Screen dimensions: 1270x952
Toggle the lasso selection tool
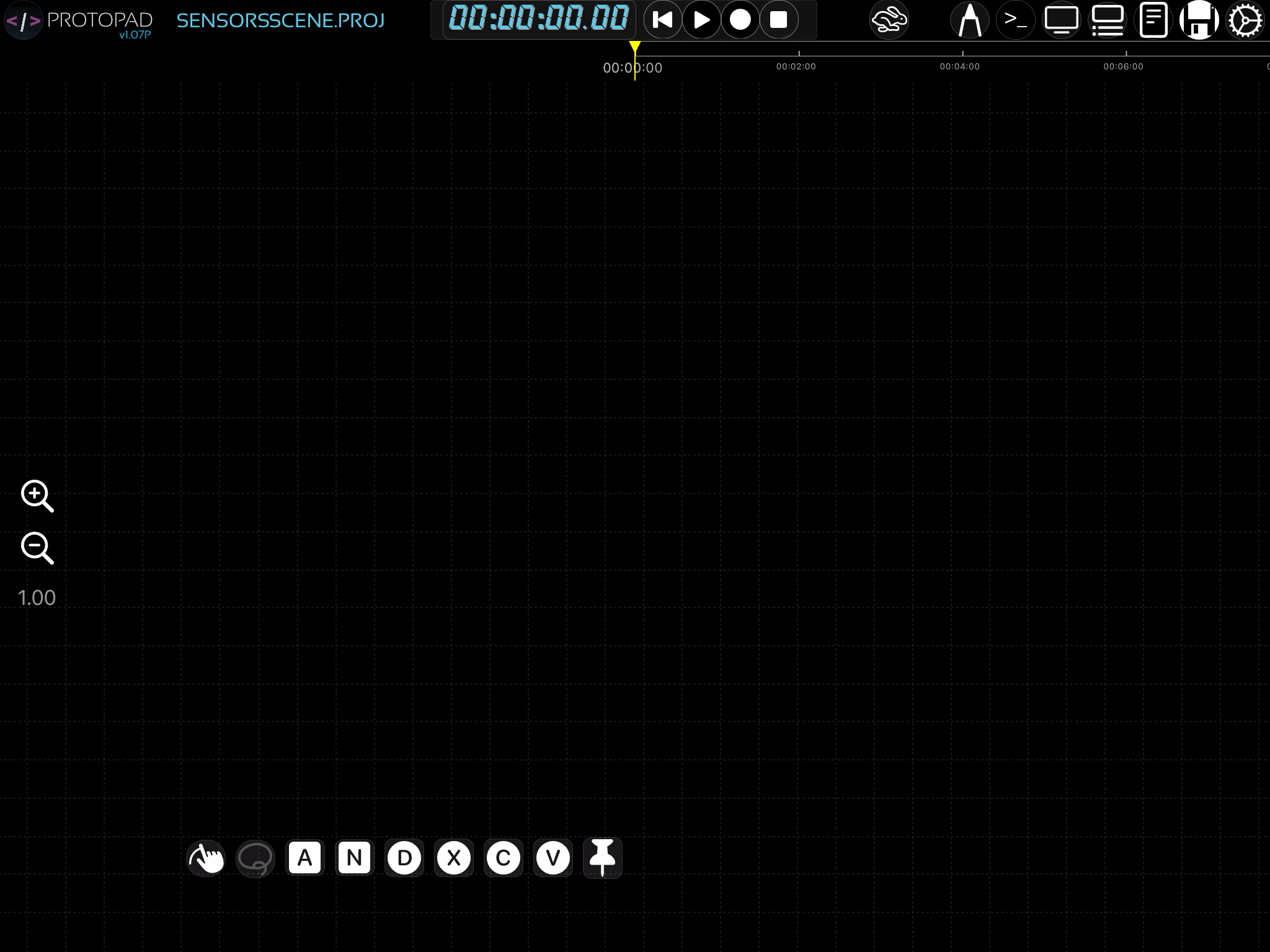point(255,858)
